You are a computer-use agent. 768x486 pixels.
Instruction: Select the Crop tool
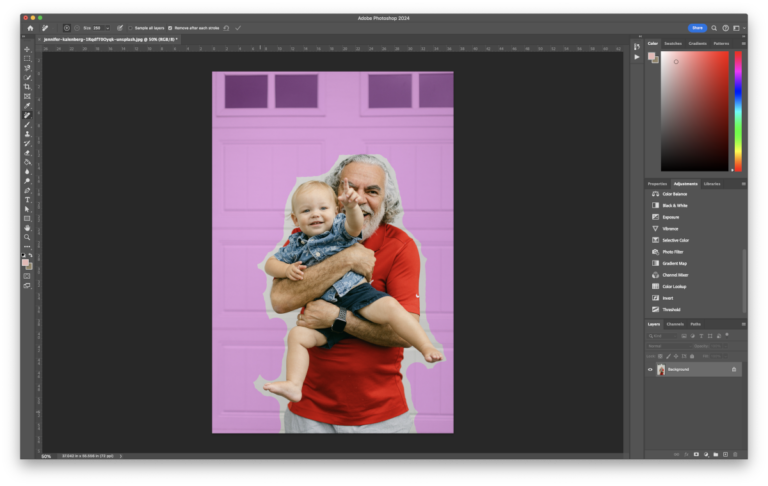click(x=27, y=87)
